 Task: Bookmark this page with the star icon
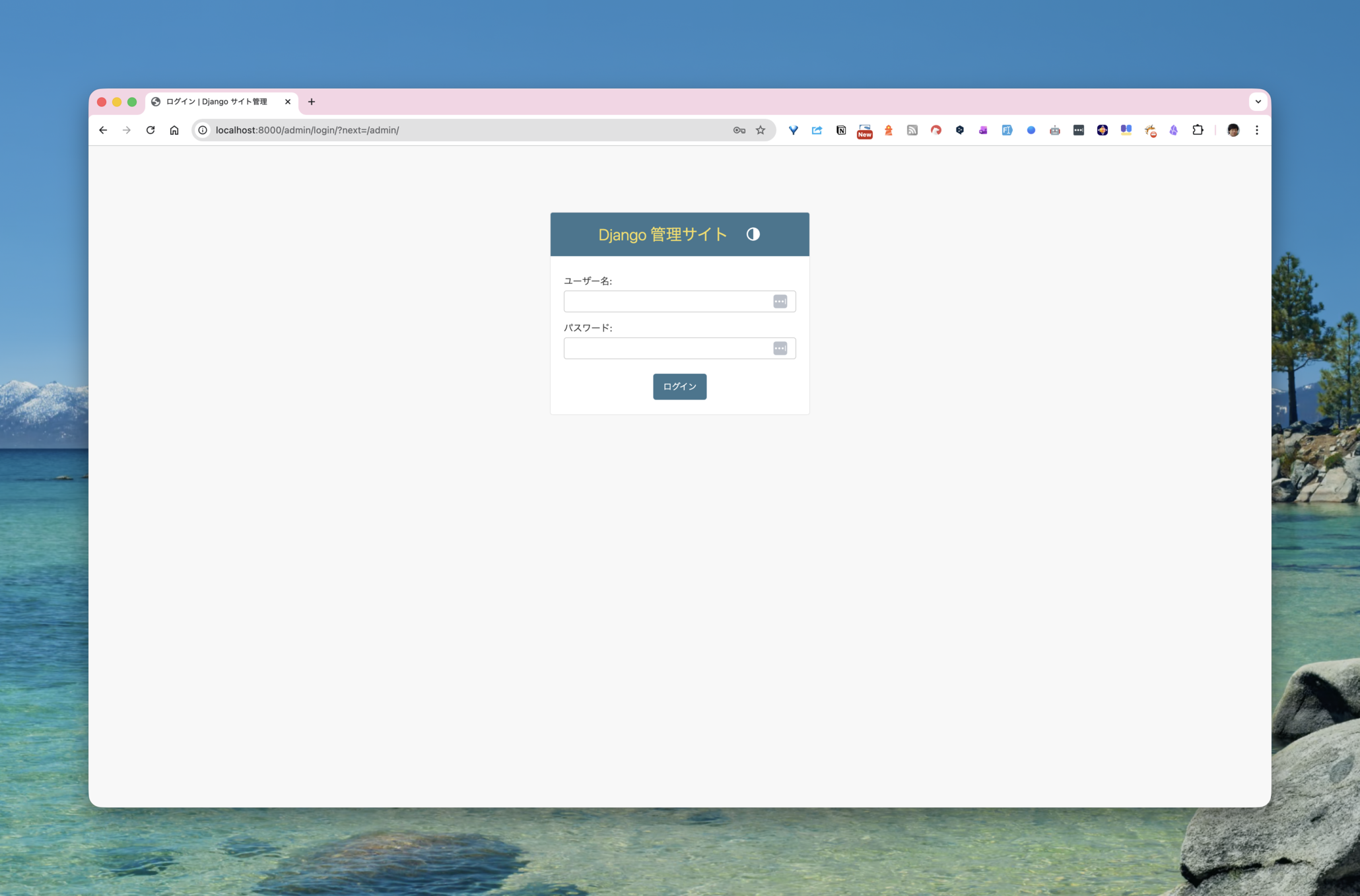(x=761, y=130)
